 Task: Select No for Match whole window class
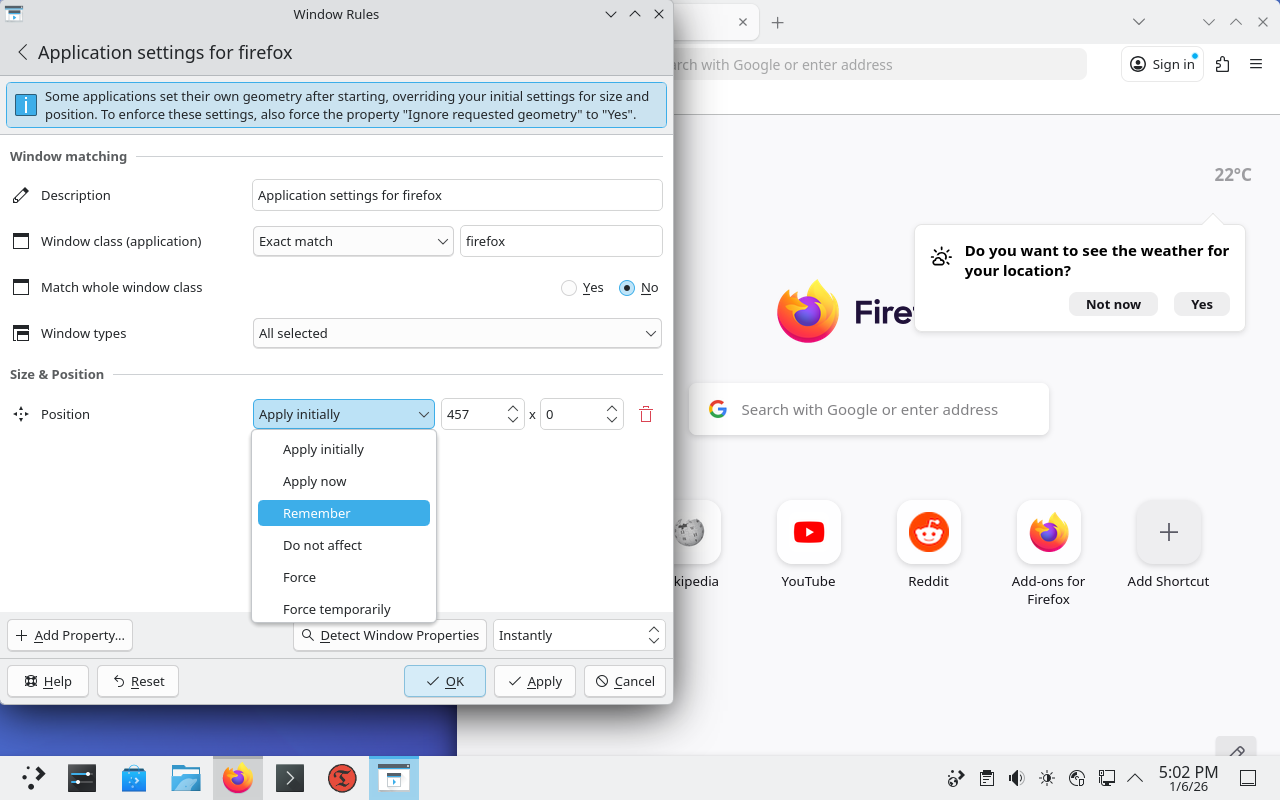tap(627, 288)
